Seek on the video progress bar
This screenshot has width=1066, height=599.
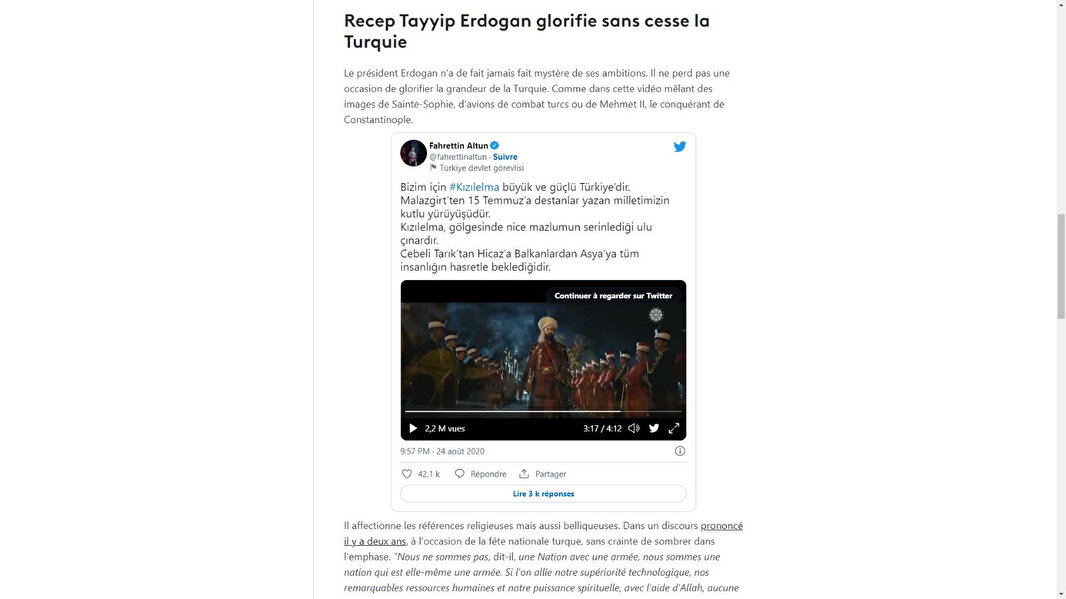tap(543, 411)
